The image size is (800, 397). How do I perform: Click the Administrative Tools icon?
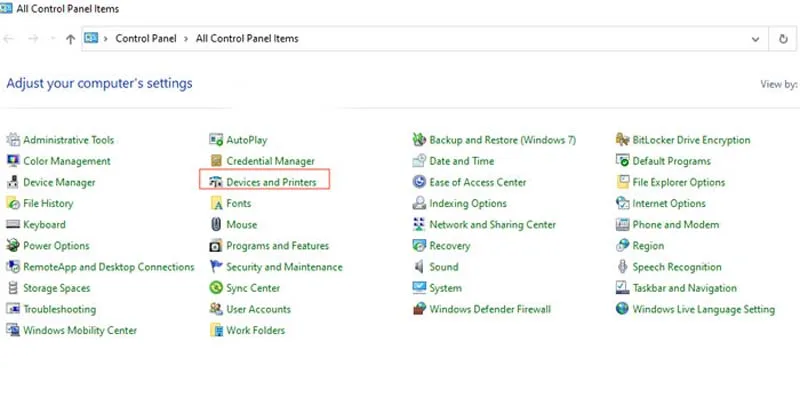tap(13, 140)
